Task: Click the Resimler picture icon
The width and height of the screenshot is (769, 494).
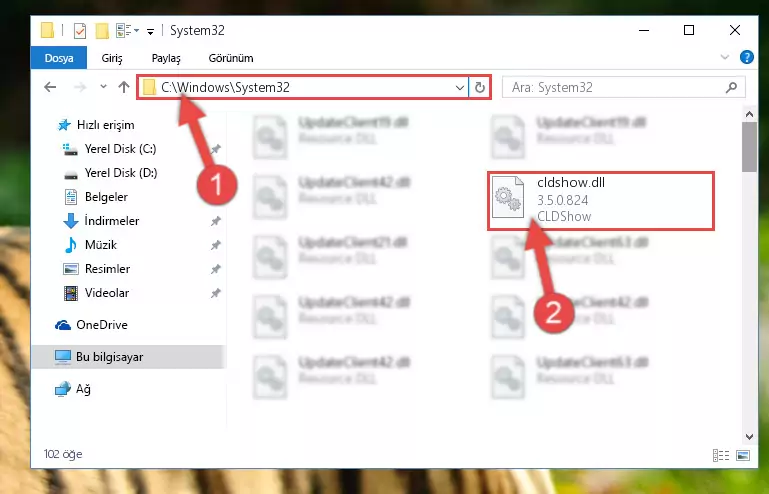Action: pyautogui.click(x=71, y=269)
